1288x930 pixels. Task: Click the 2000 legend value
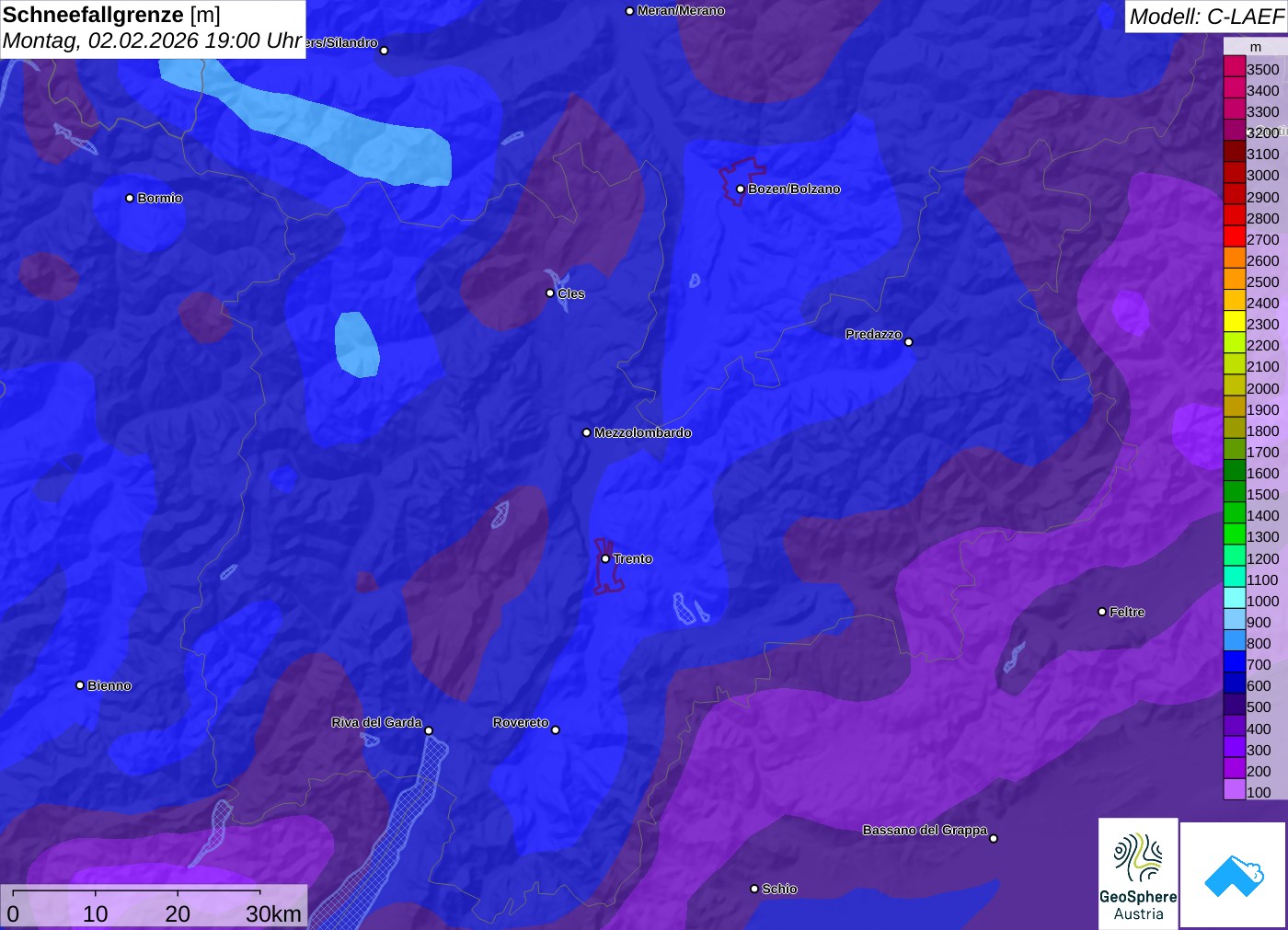tap(1262, 388)
